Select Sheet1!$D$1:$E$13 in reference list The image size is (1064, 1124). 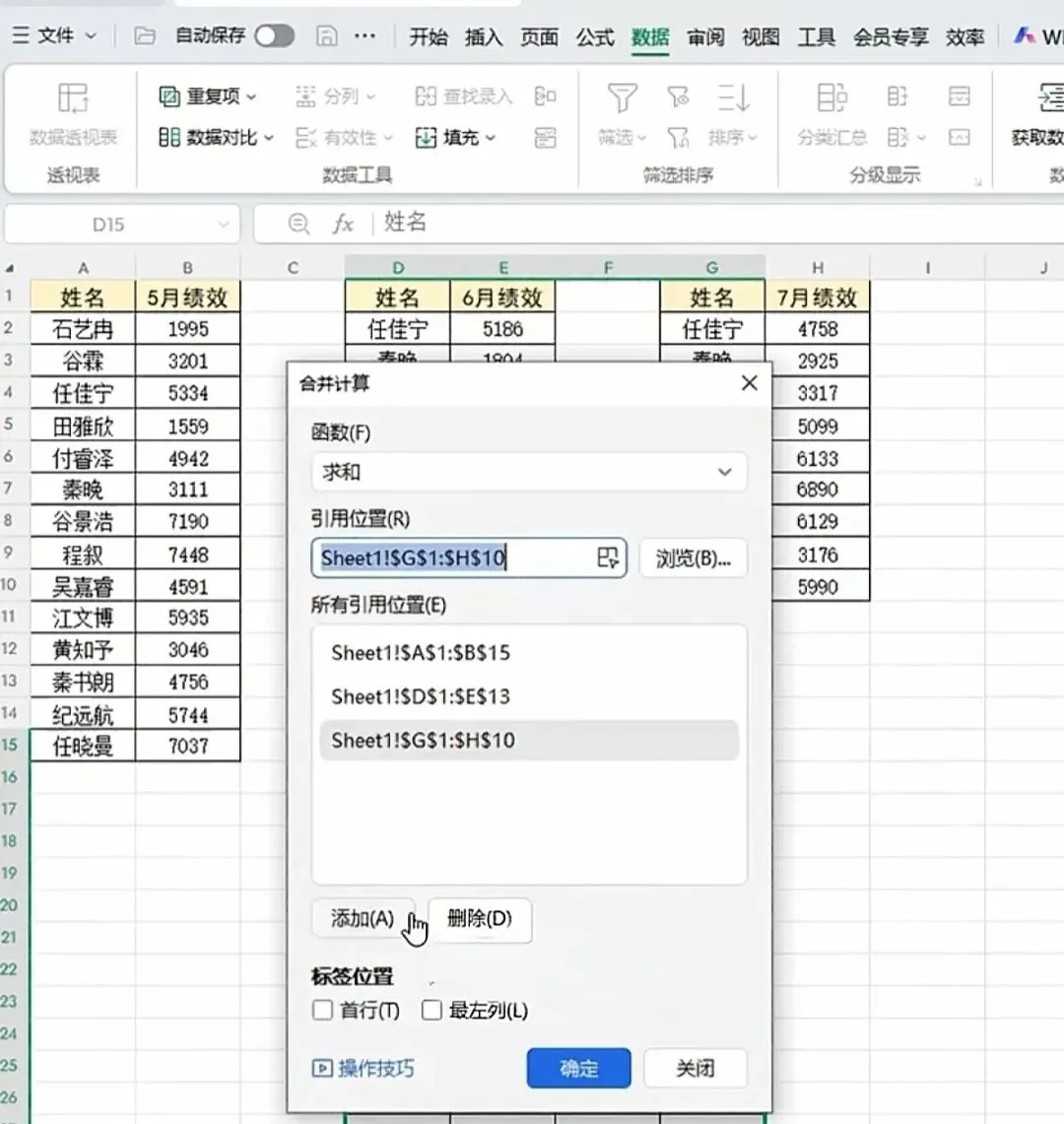[529, 696]
